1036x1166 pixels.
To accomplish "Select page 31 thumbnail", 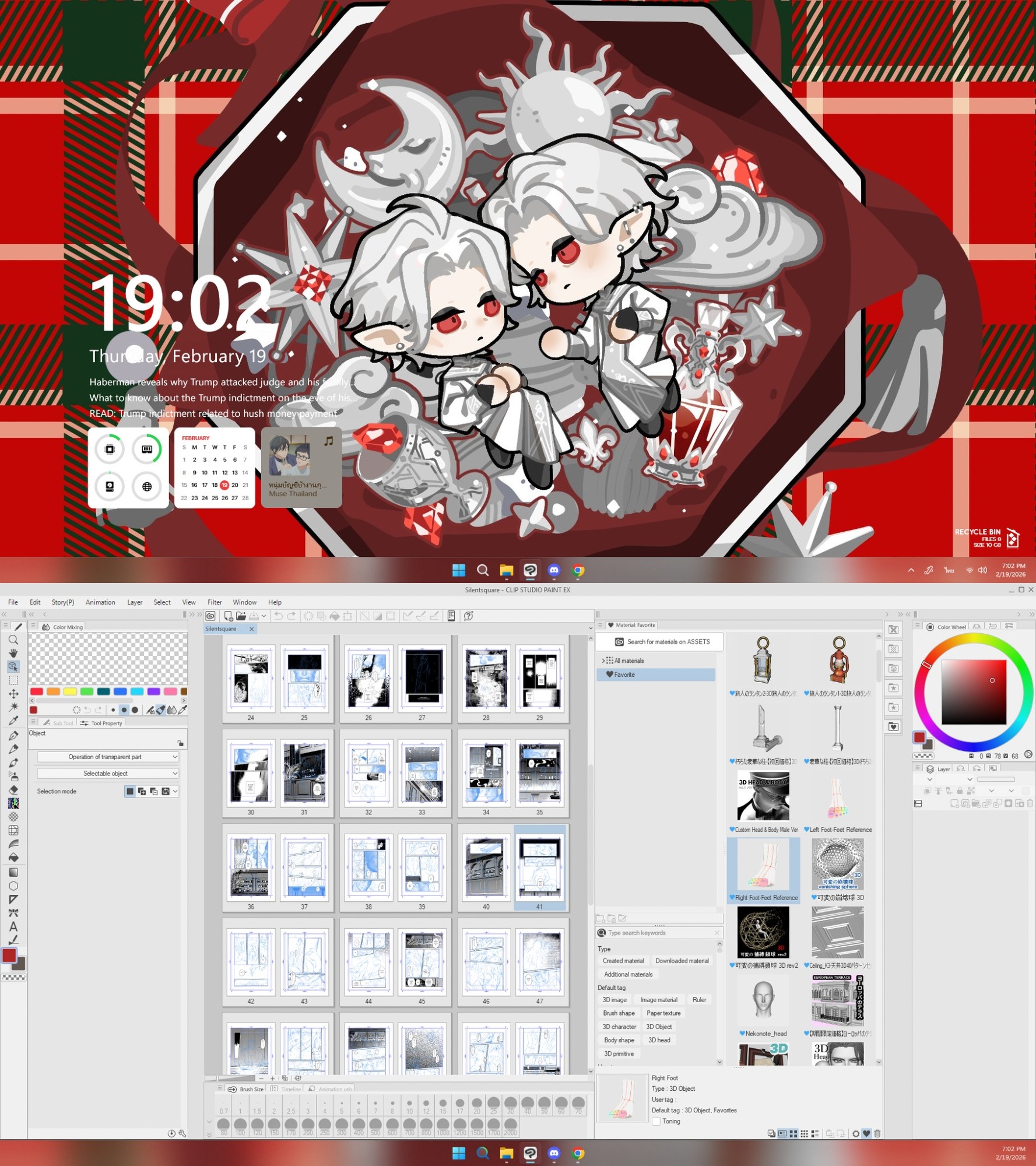I will pos(304,772).
